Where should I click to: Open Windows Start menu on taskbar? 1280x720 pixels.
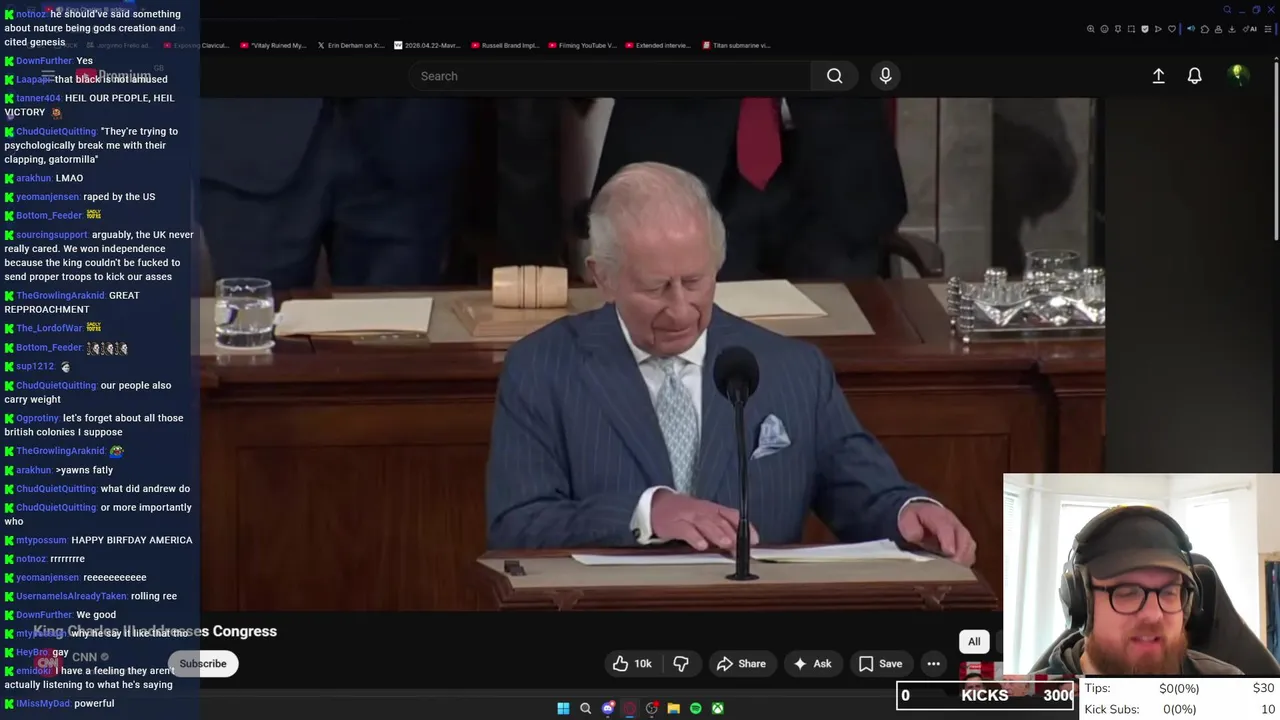pos(563,709)
